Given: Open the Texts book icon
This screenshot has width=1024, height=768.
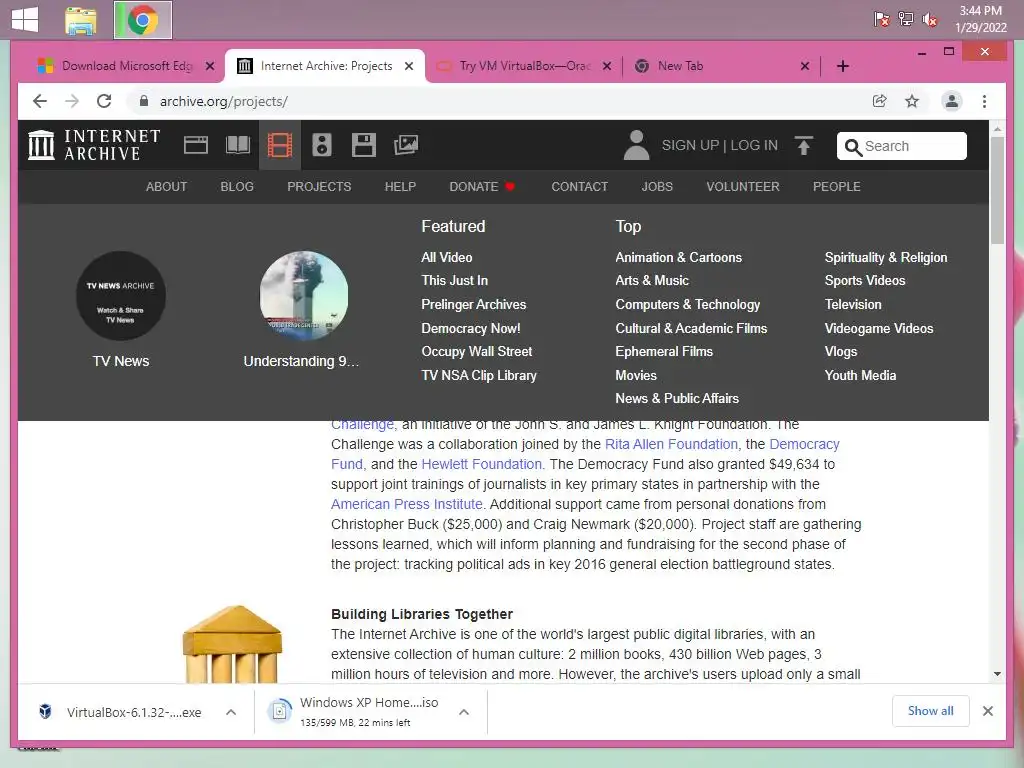Looking at the screenshot, I should [238, 145].
